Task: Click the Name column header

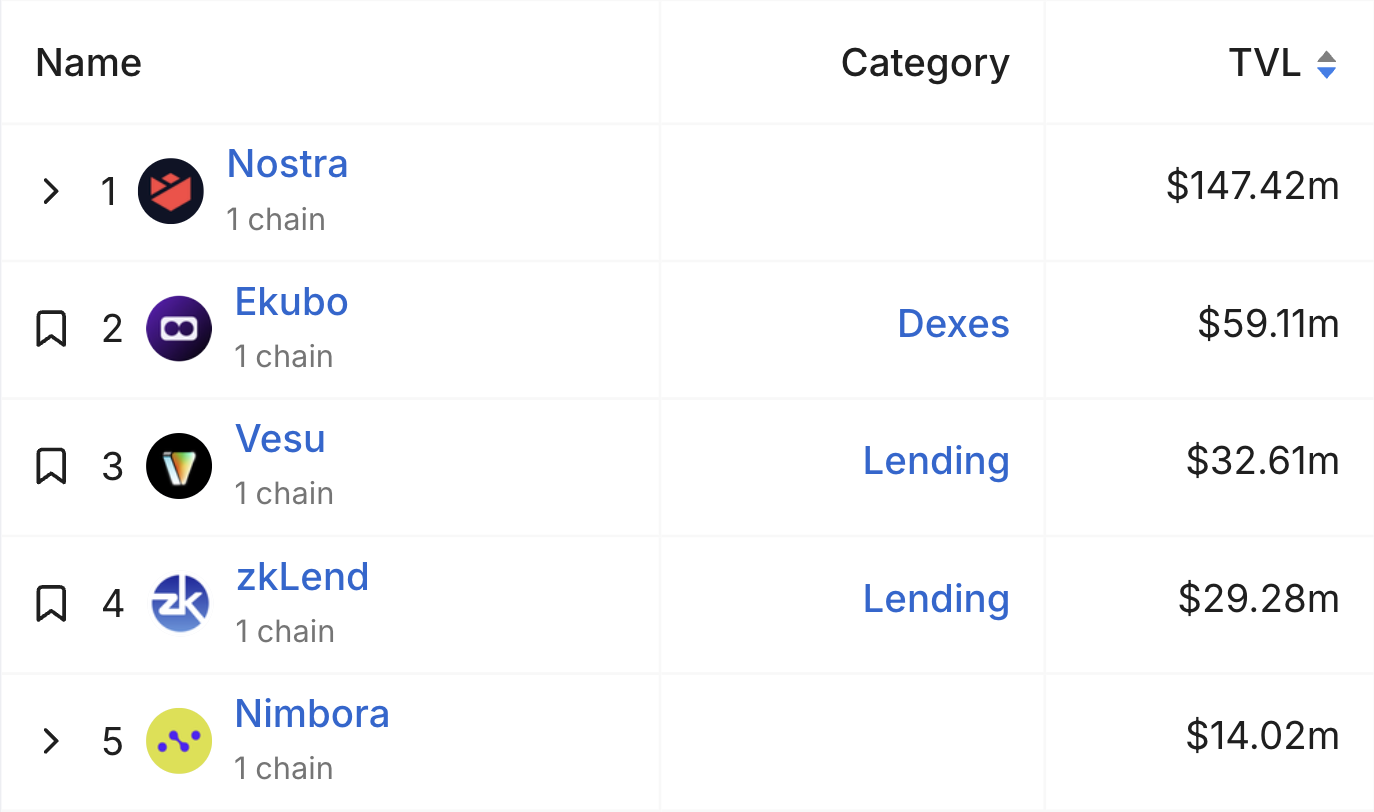Action: click(89, 63)
